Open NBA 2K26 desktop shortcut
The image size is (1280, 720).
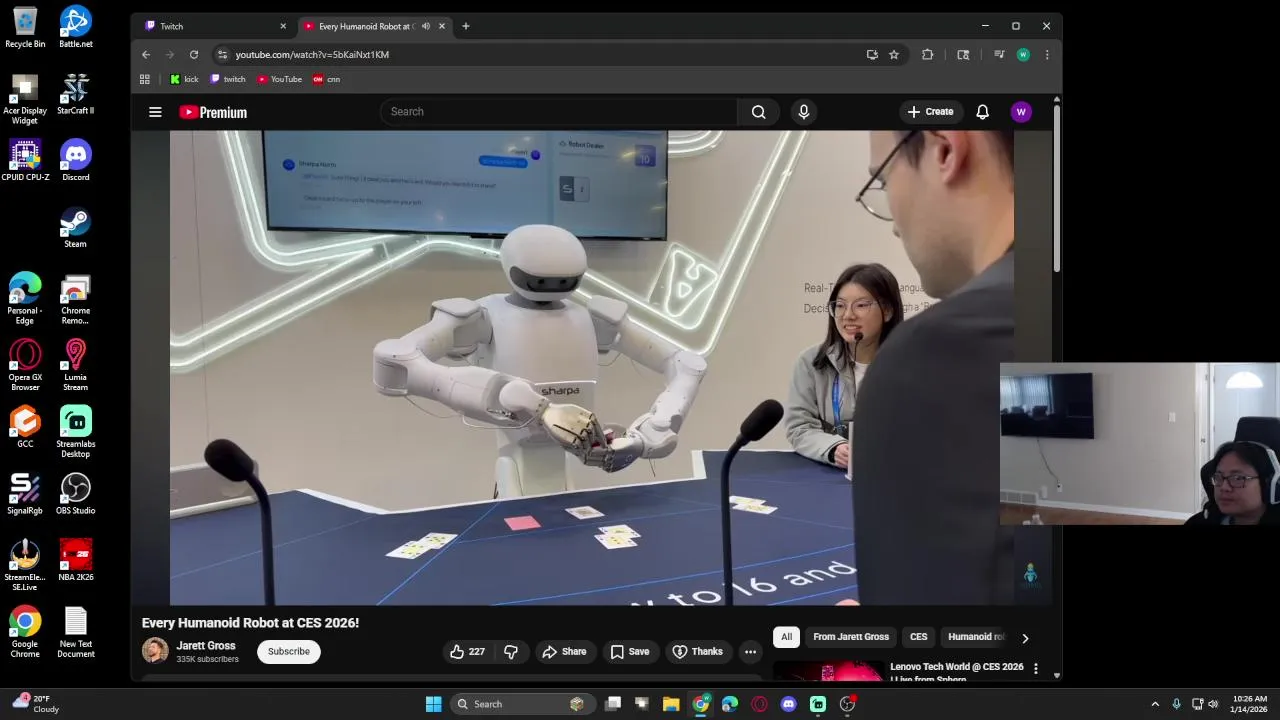(75, 561)
